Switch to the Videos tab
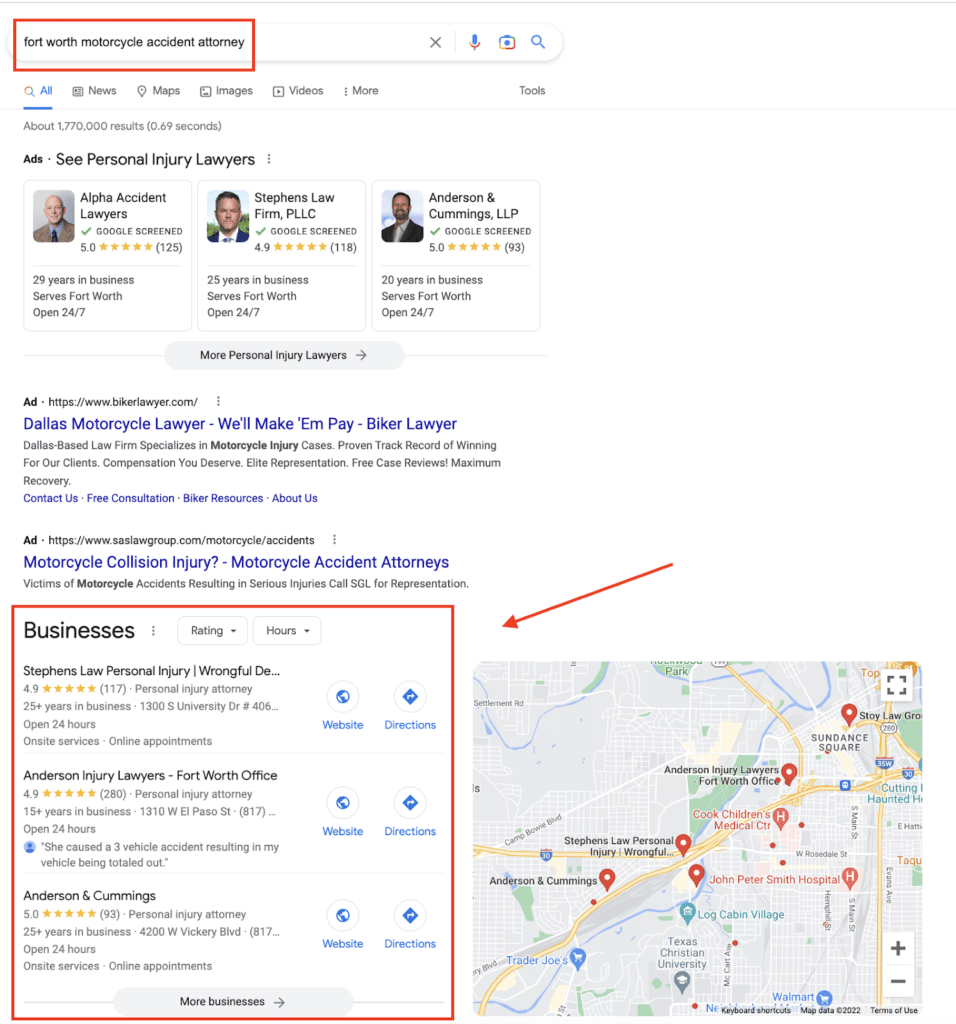This screenshot has width=956, height=1024. (x=298, y=91)
